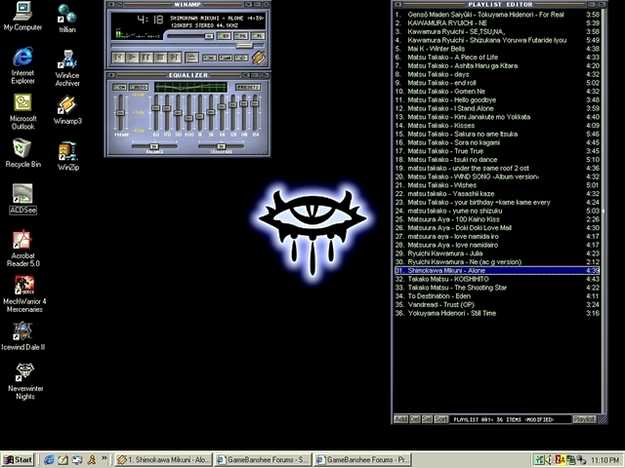Launch MechWarrior 4 Mercenaries desktop icon
Image resolution: width=625 pixels, height=468 pixels.
pos(24,295)
